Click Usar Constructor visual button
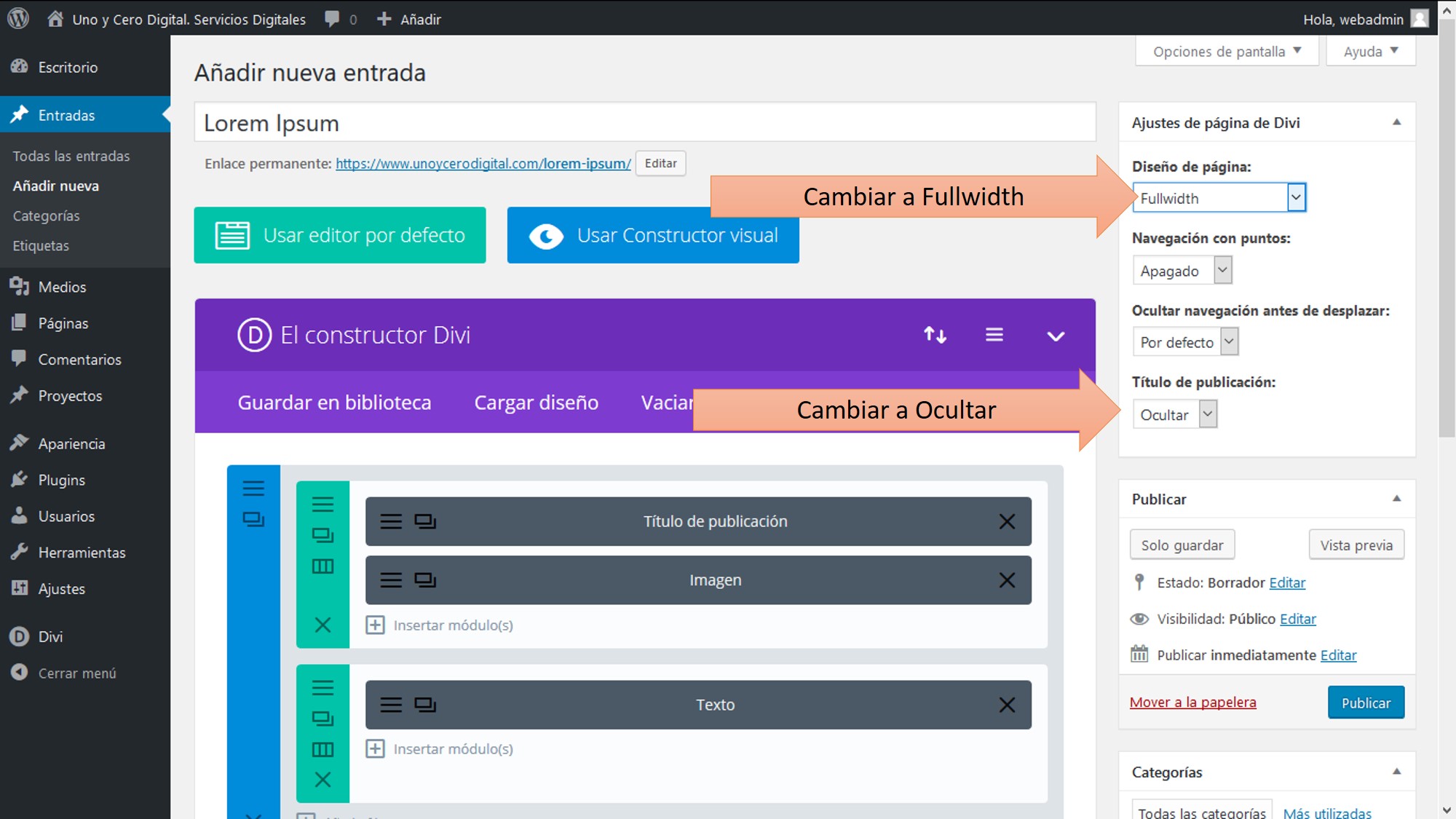 (653, 235)
